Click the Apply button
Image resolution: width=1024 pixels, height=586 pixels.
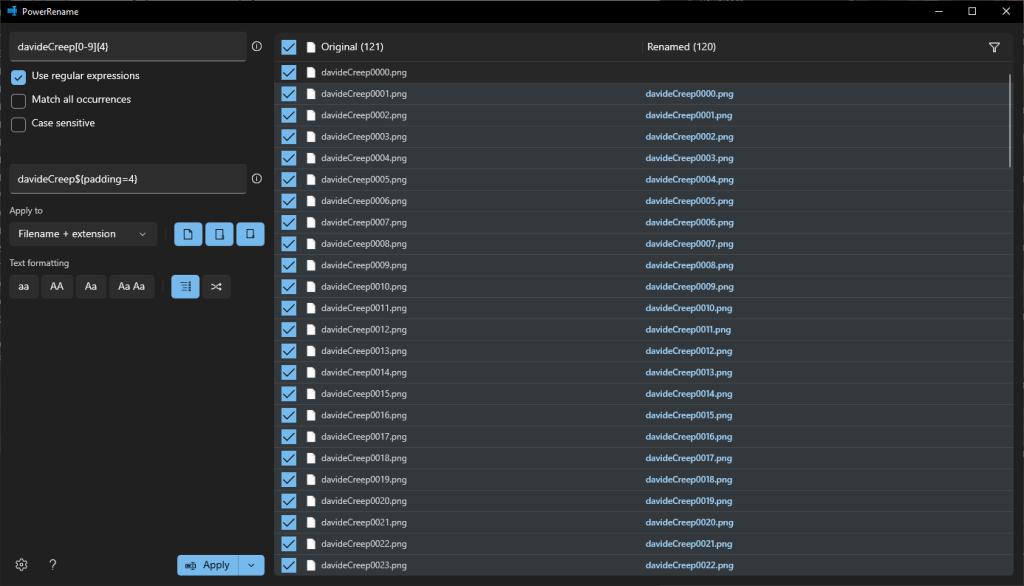(208, 565)
